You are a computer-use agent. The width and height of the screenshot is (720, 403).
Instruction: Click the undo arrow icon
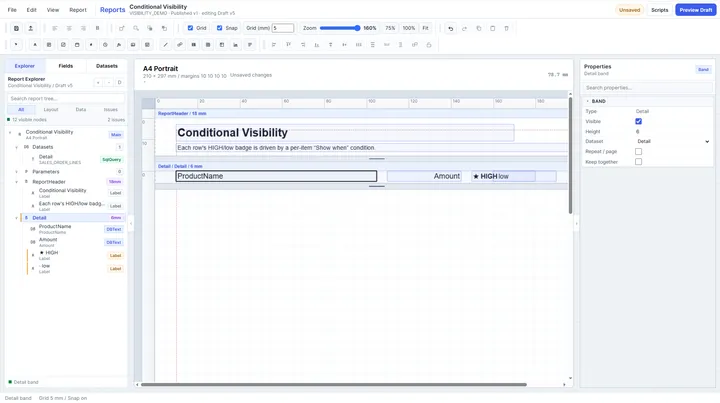(450, 28)
